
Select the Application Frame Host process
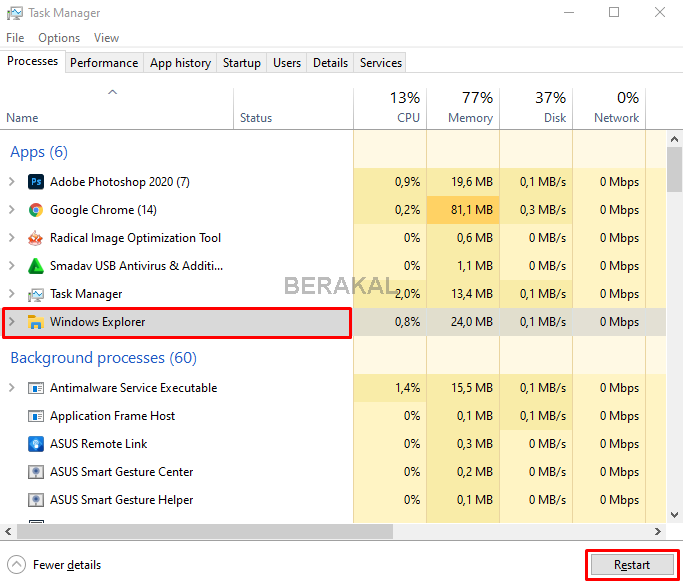click(x=333, y=416)
